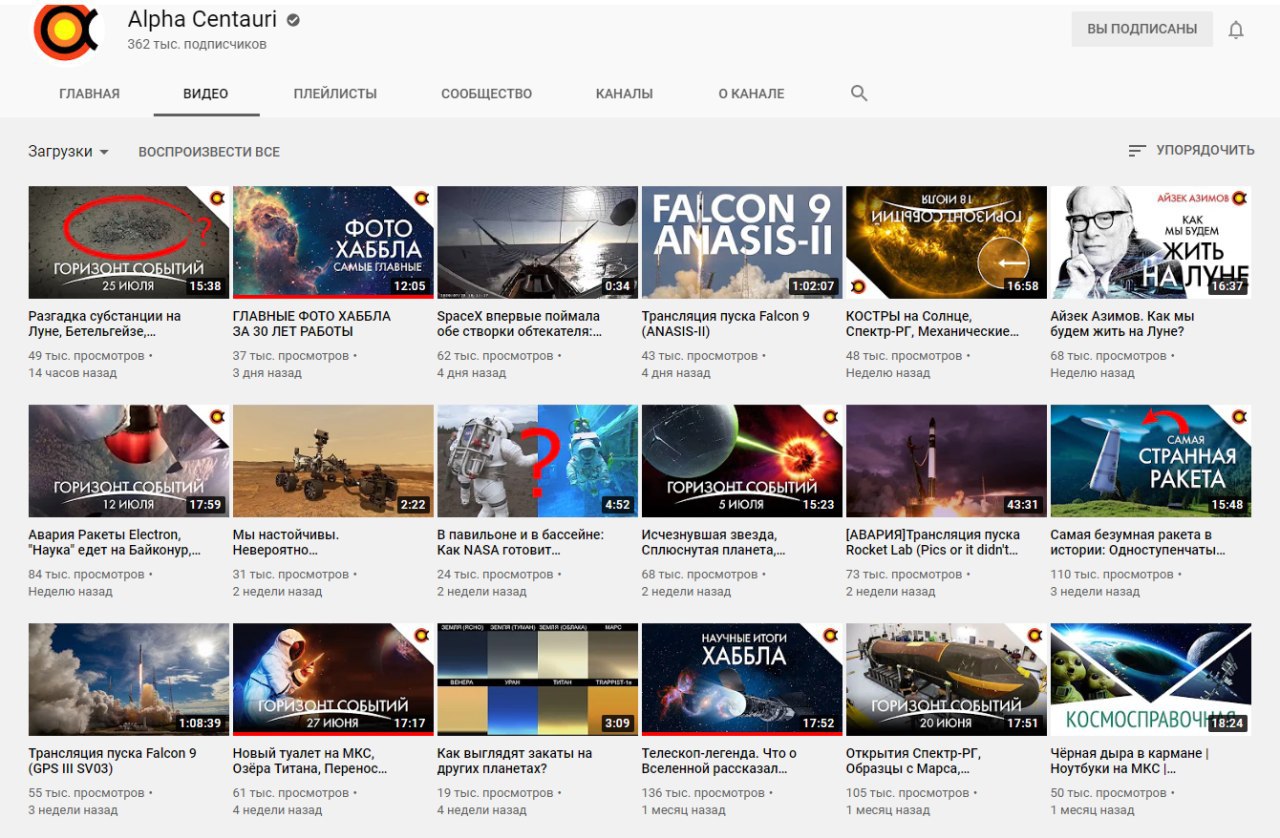Open the channel search magnifier icon
1280x838 pixels.
tap(859, 93)
